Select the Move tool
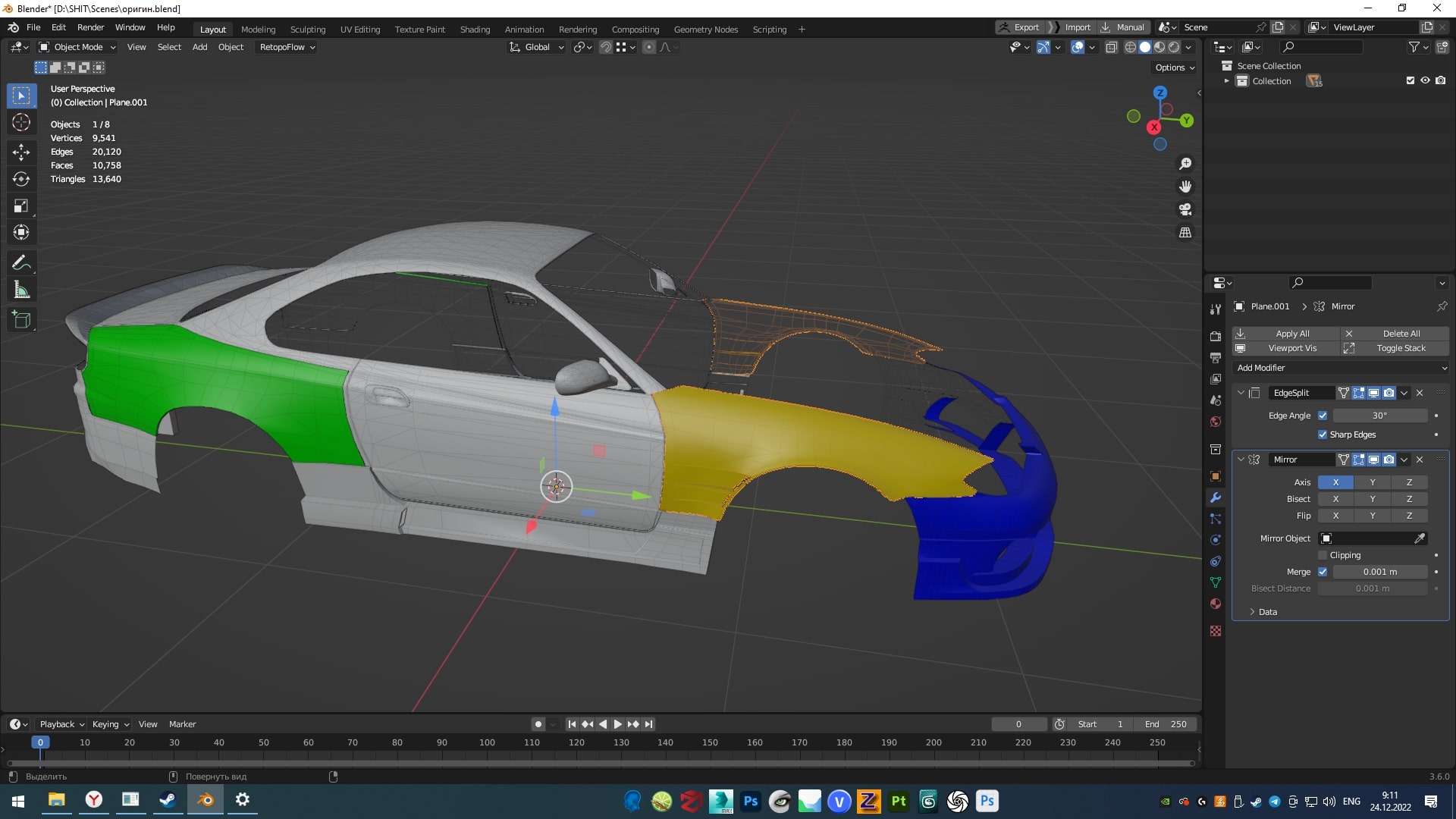The height and width of the screenshot is (819, 1456). (x=21, y=152)
